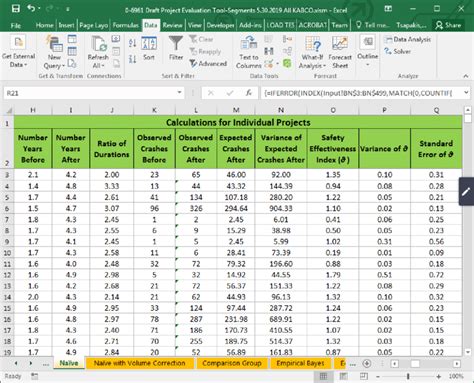This screenshot has width=474, height=383.
Task: Switch to the Insert ribbon tab
Action: click(x=66, y=25)
